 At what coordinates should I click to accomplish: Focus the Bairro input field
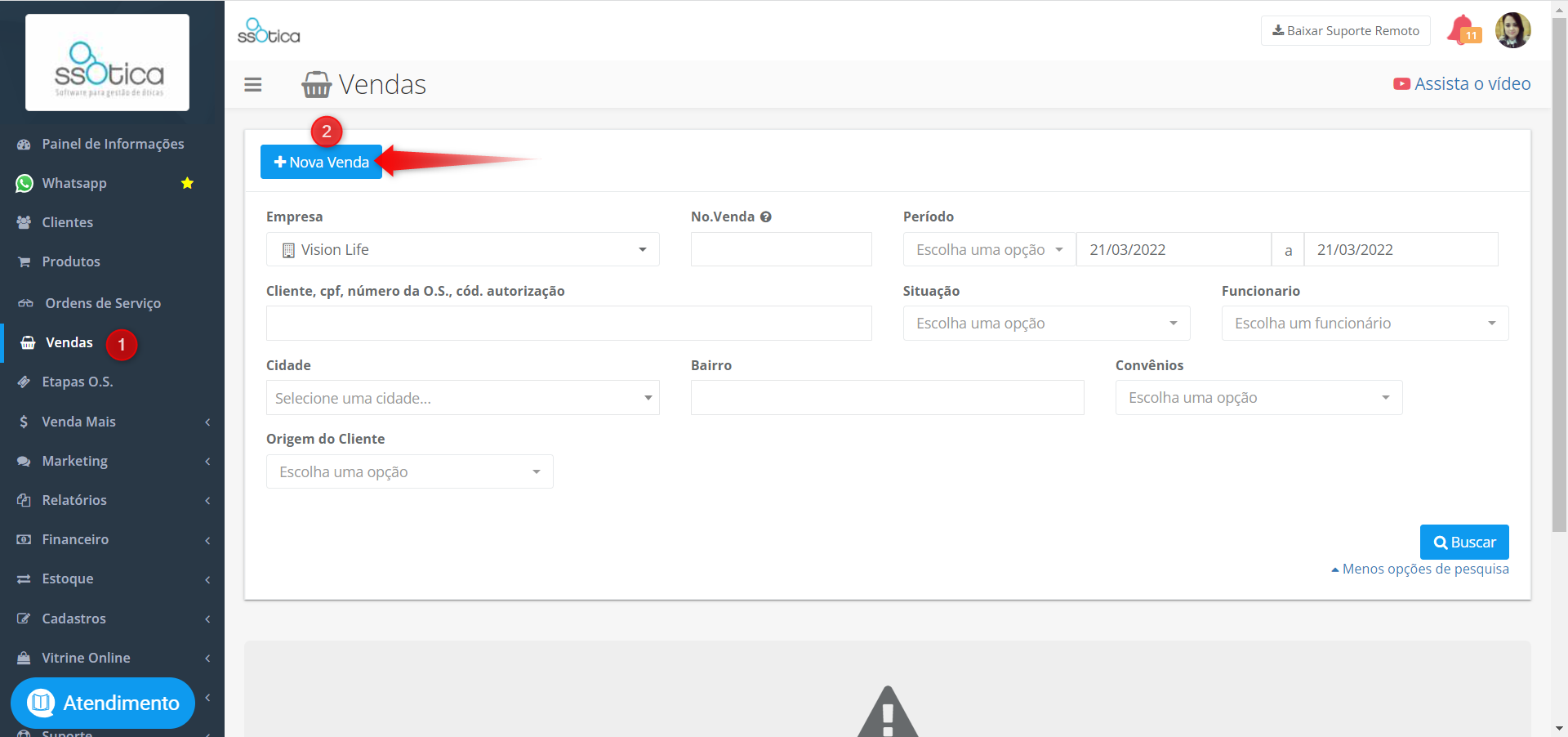click(888, 398)
